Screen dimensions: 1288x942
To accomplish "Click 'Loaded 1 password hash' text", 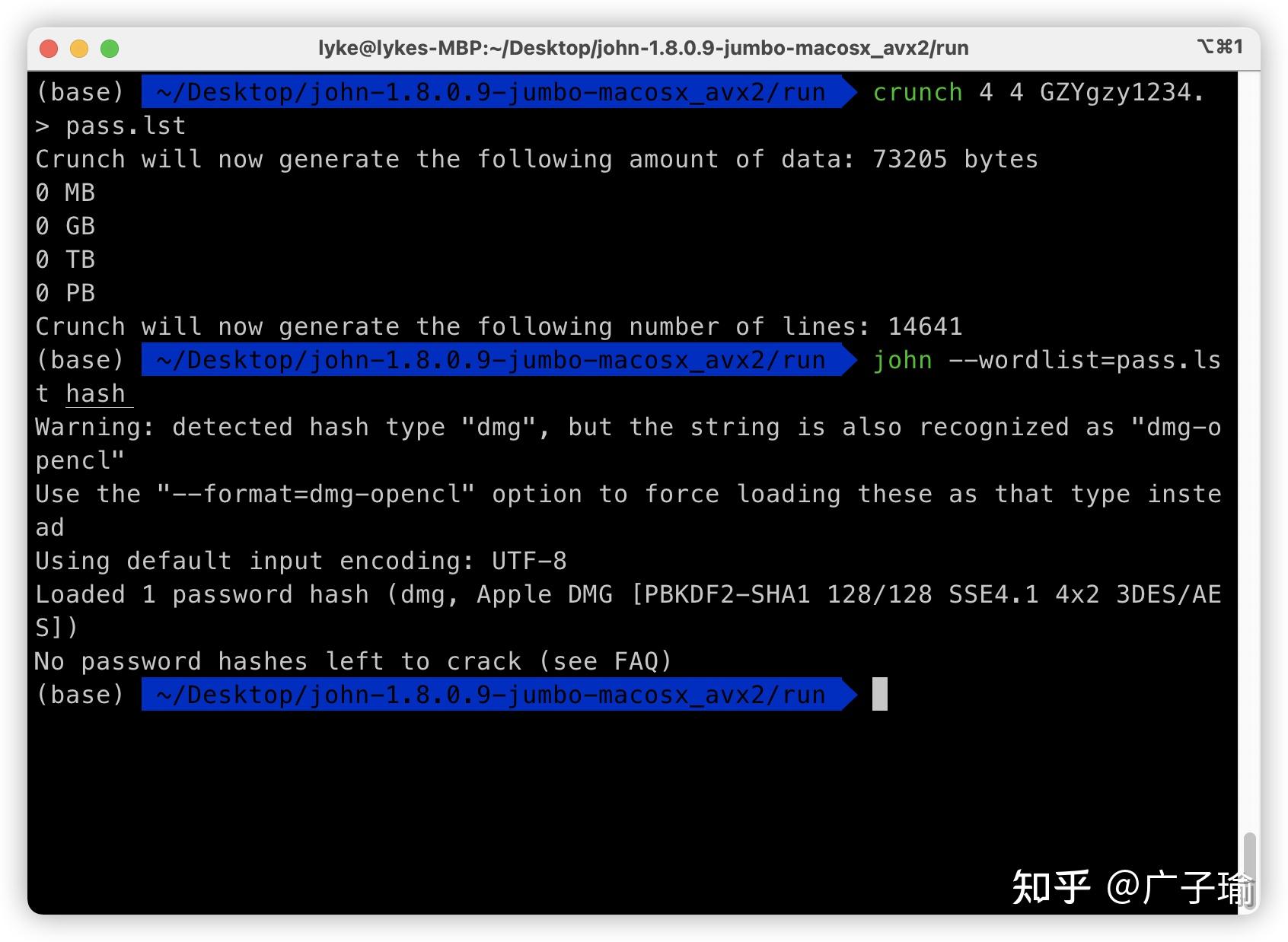I will [202, 594].
